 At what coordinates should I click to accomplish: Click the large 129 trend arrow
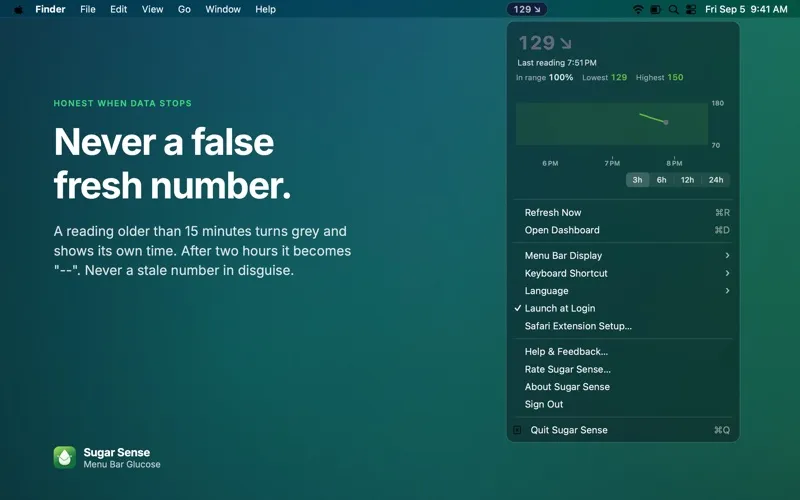[565, 43]
